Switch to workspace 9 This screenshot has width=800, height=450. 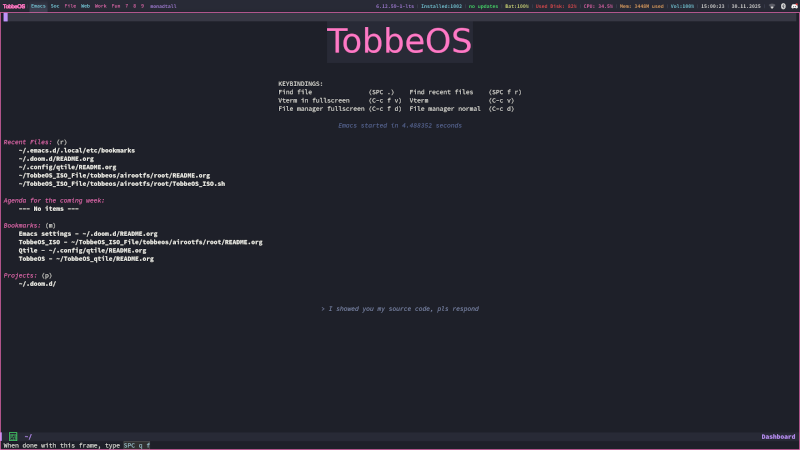tap(142, 6)
